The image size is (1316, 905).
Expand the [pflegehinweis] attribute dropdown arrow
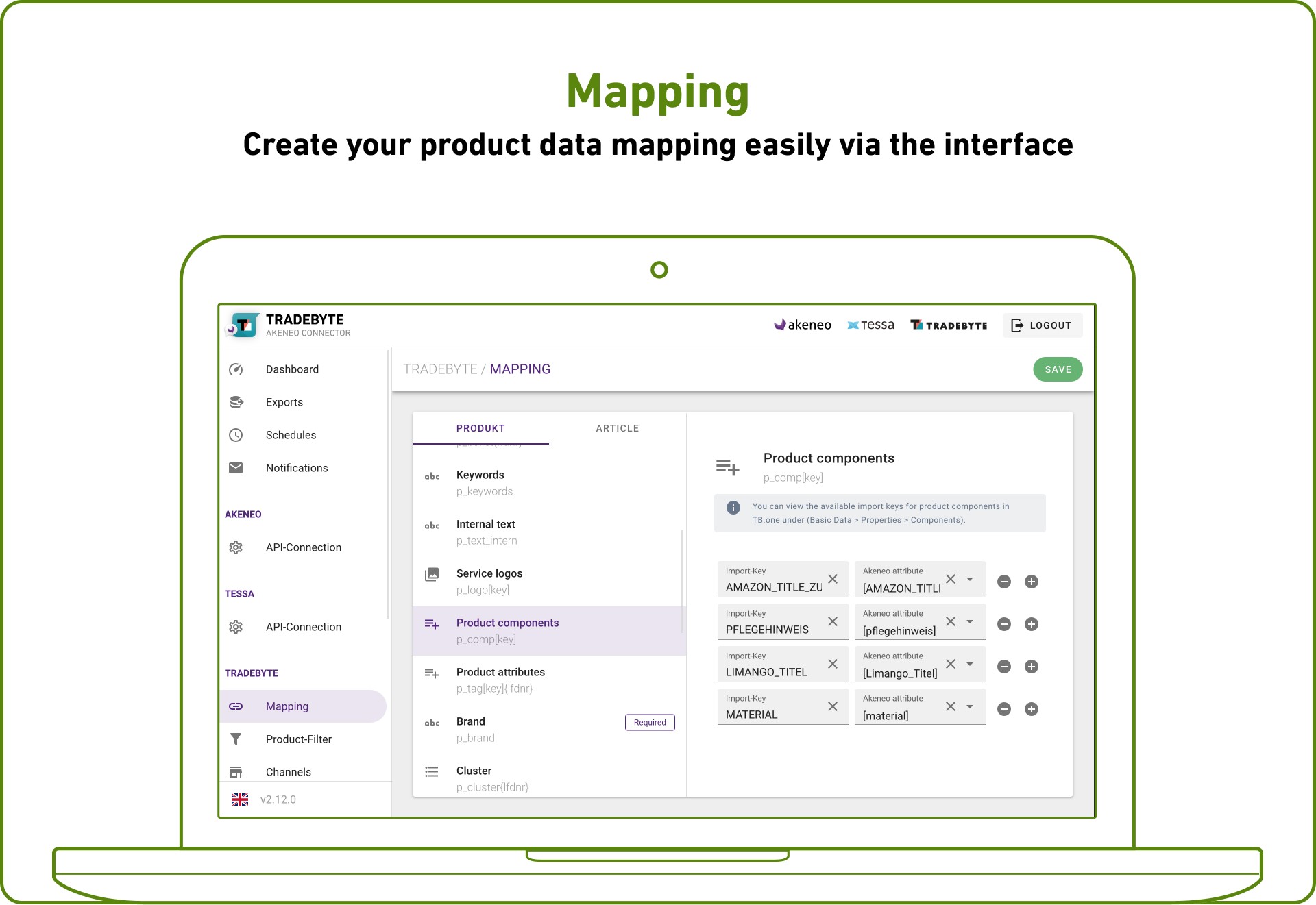970,622
